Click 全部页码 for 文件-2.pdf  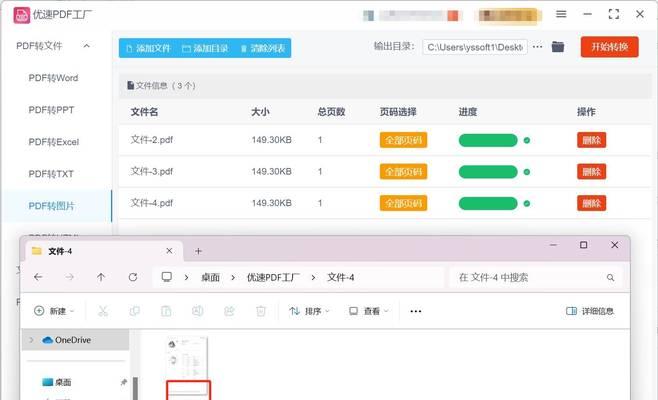403,140
